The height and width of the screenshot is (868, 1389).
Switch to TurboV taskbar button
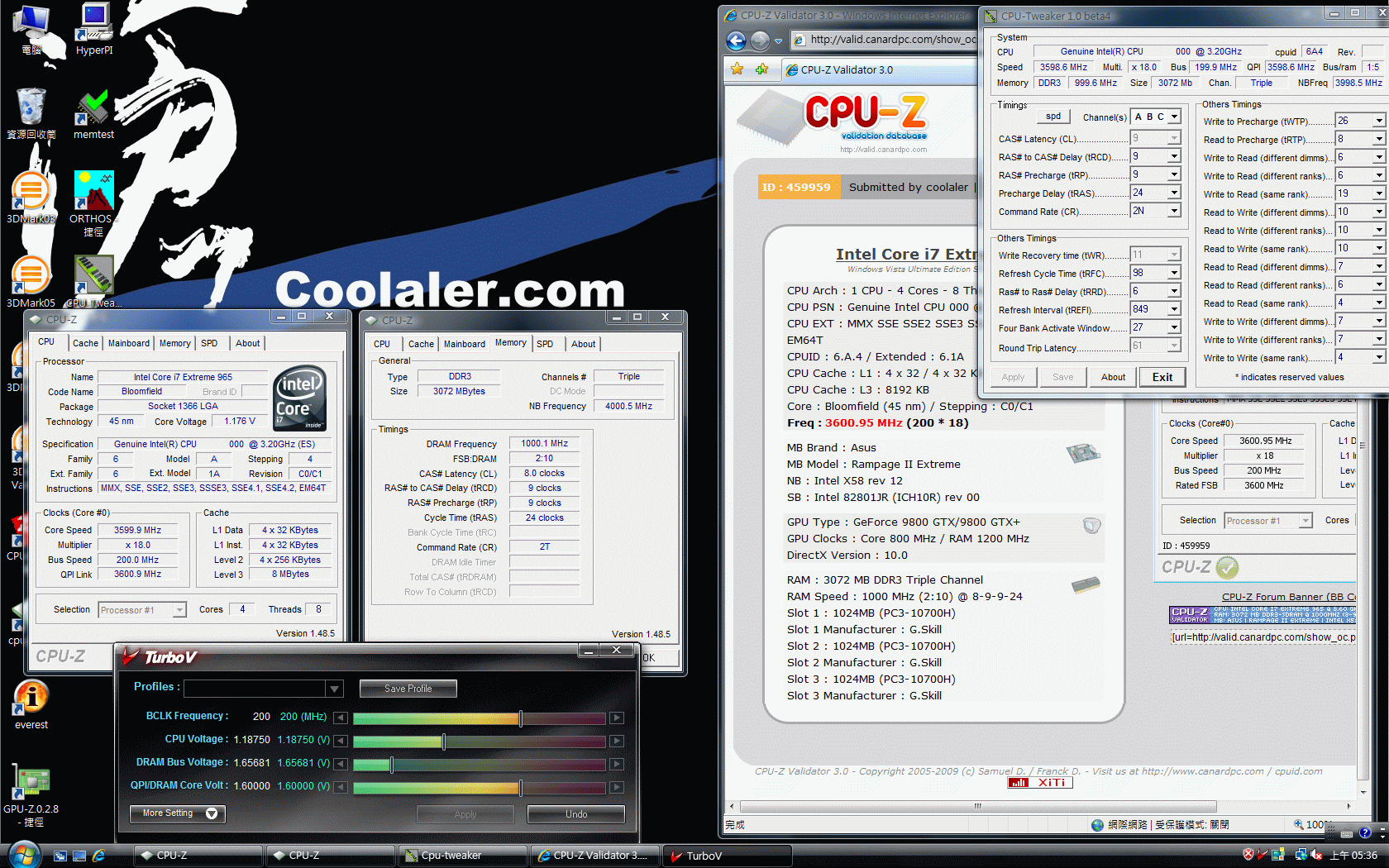tap(727, 856)
